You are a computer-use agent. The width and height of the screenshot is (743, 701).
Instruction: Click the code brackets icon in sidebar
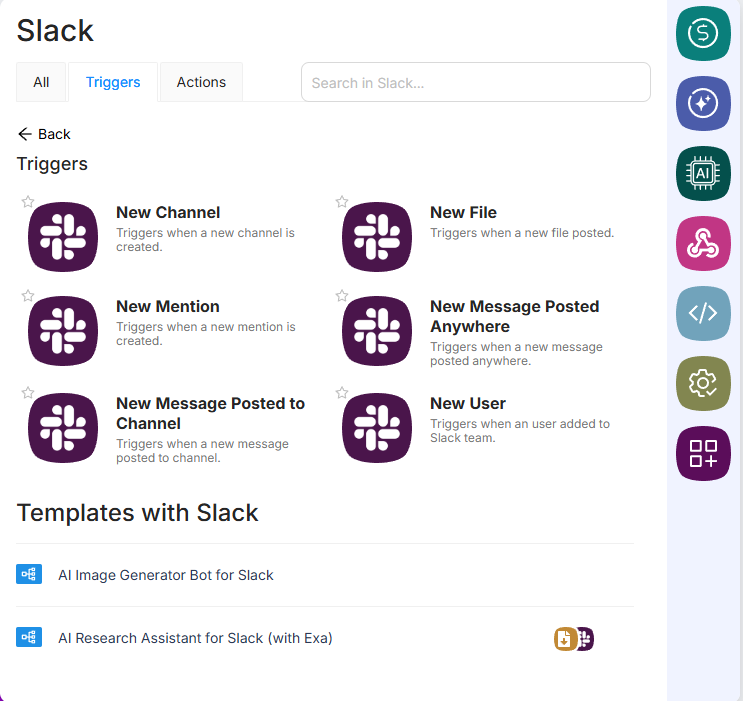coord(703,313)
